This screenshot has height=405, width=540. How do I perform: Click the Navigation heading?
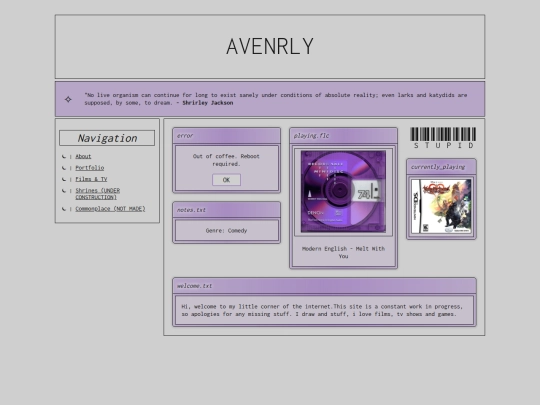[x=107, y=138]
